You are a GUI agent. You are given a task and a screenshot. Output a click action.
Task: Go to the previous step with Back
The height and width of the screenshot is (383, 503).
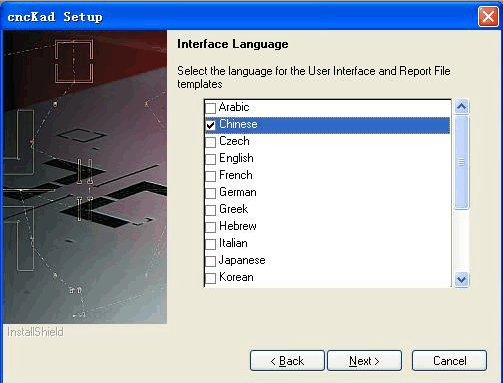pyautogui.click(x=287, y=361)
